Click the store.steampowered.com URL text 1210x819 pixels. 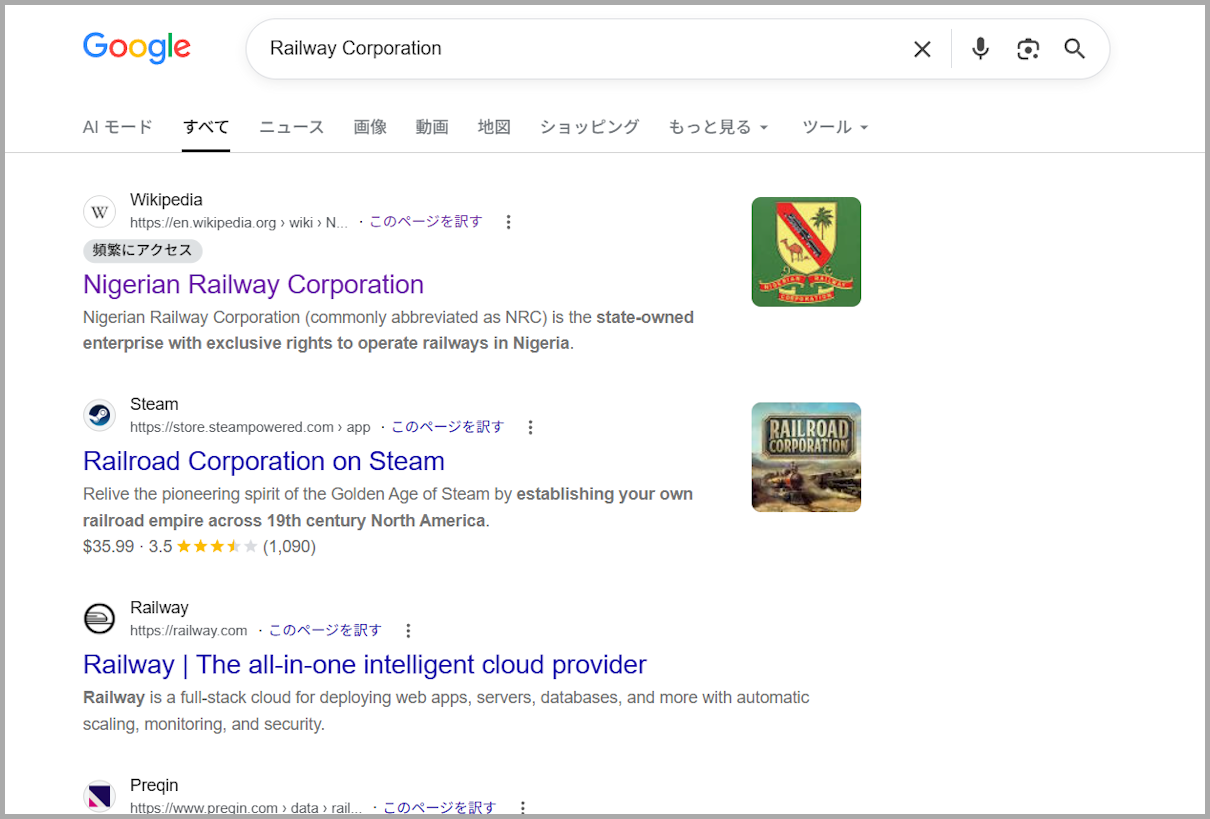coord(250,427)
